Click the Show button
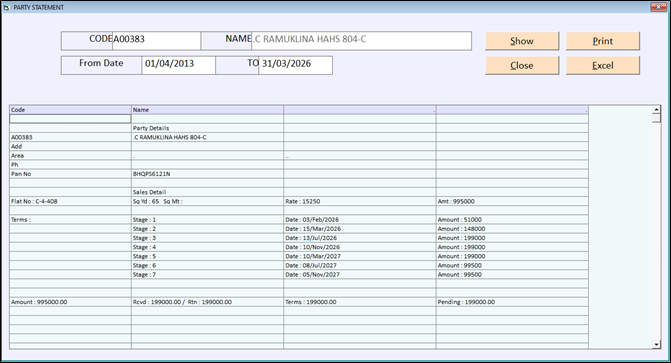 point(522,41)
